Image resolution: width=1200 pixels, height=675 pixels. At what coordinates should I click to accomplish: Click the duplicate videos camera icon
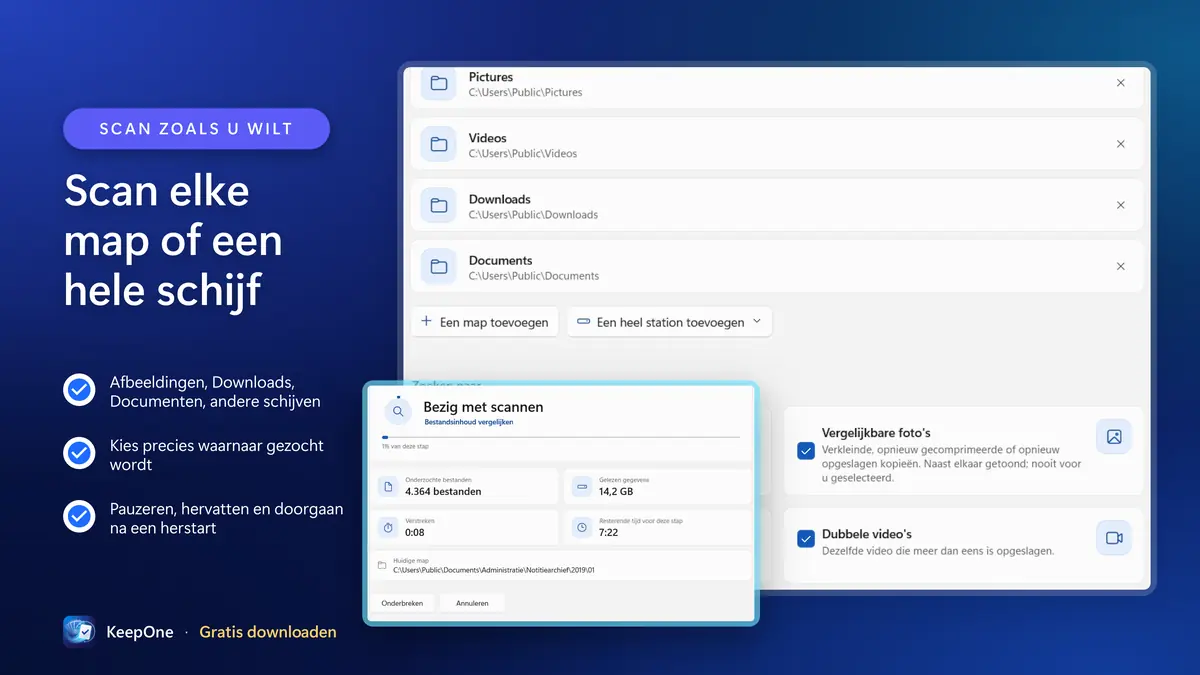[1114, 538]
